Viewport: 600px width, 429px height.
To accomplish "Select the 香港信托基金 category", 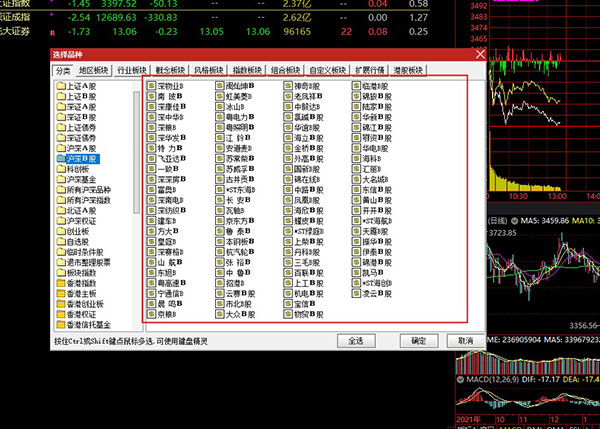I will pyautogui.click(x=88, y=325).
